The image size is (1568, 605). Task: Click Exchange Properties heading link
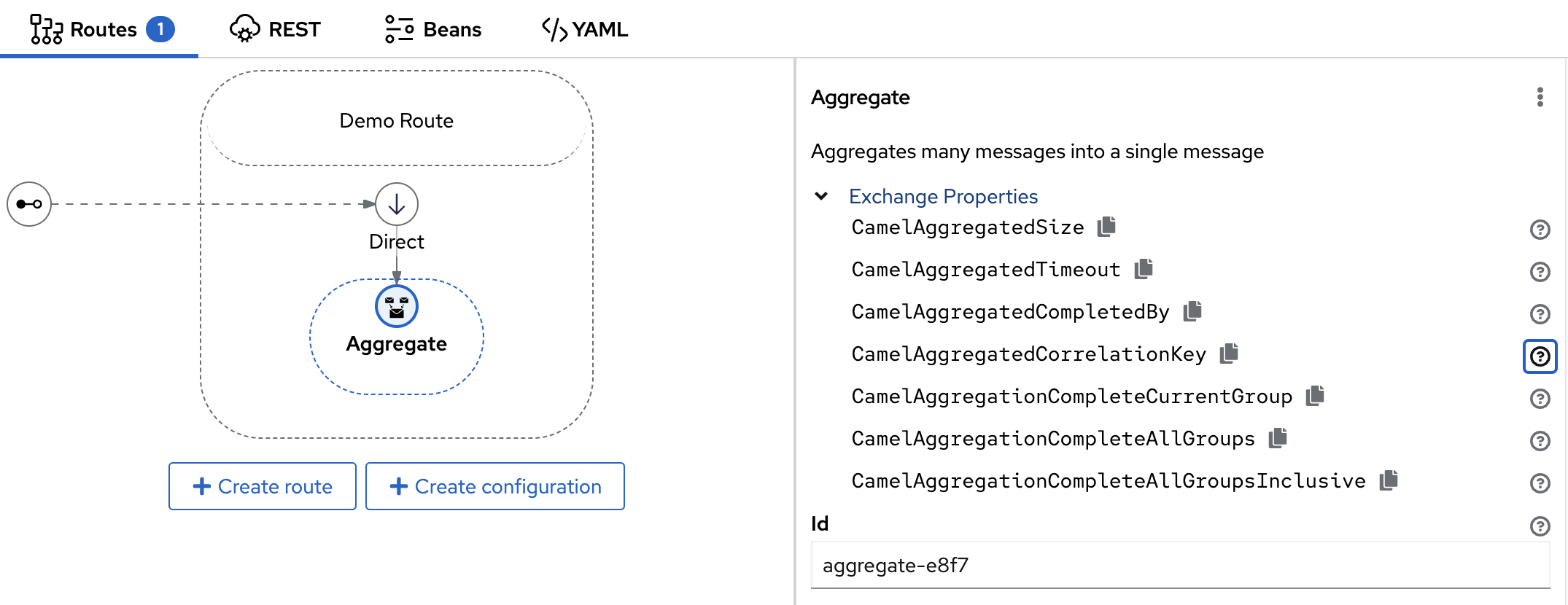click(943, 196)
